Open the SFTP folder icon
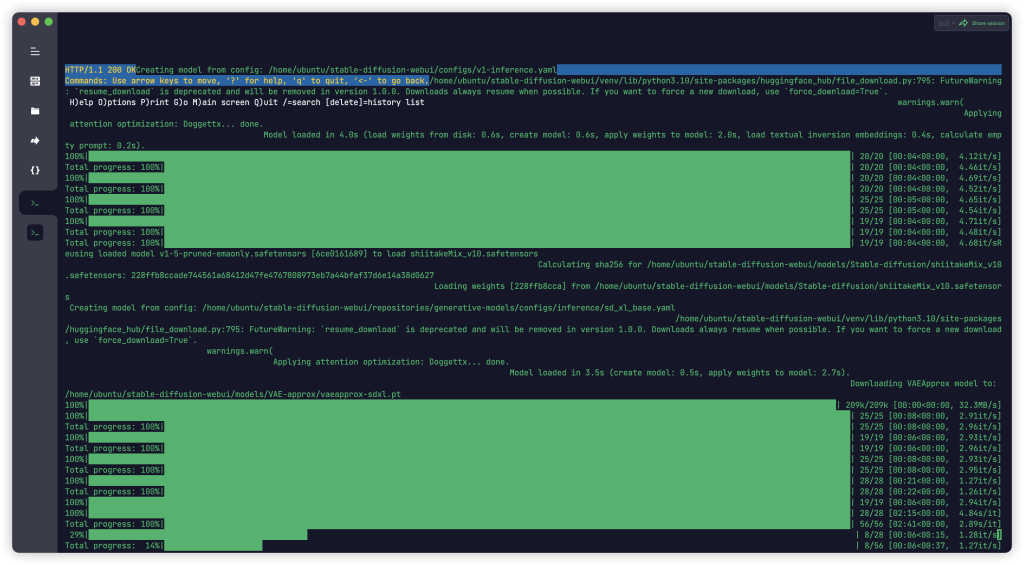Viewport: 1024px width, 565px height. click(x=35, y=111)
